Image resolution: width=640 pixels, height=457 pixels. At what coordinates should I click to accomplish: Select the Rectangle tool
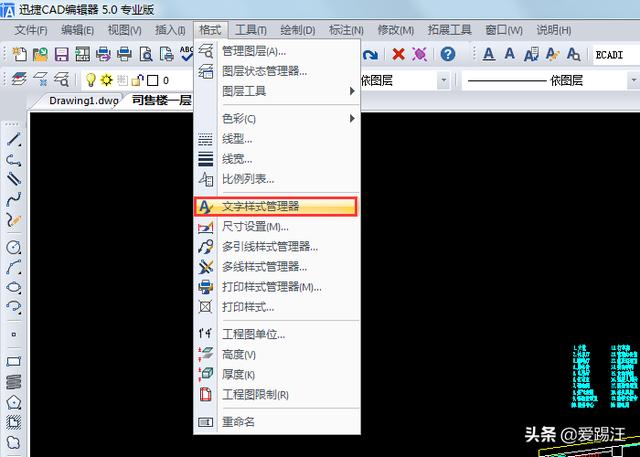tap(13, 362)
